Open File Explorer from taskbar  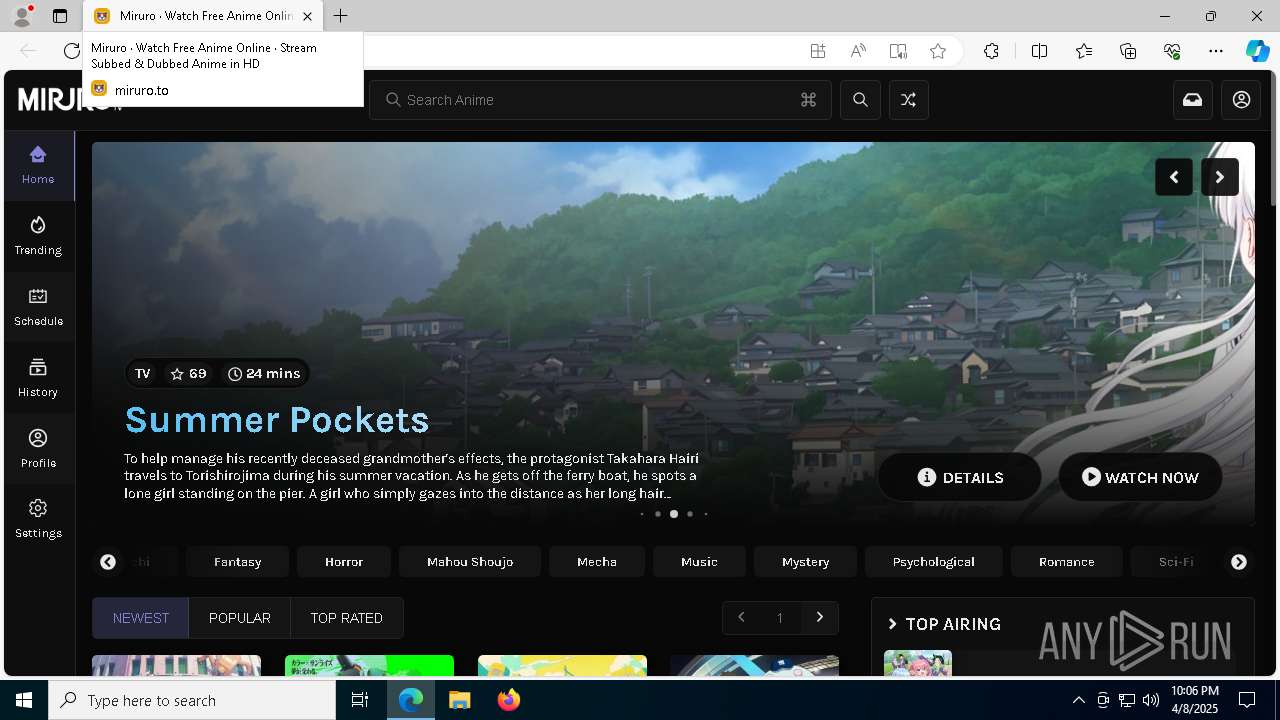pyautogui.click(x=459, y=700)
